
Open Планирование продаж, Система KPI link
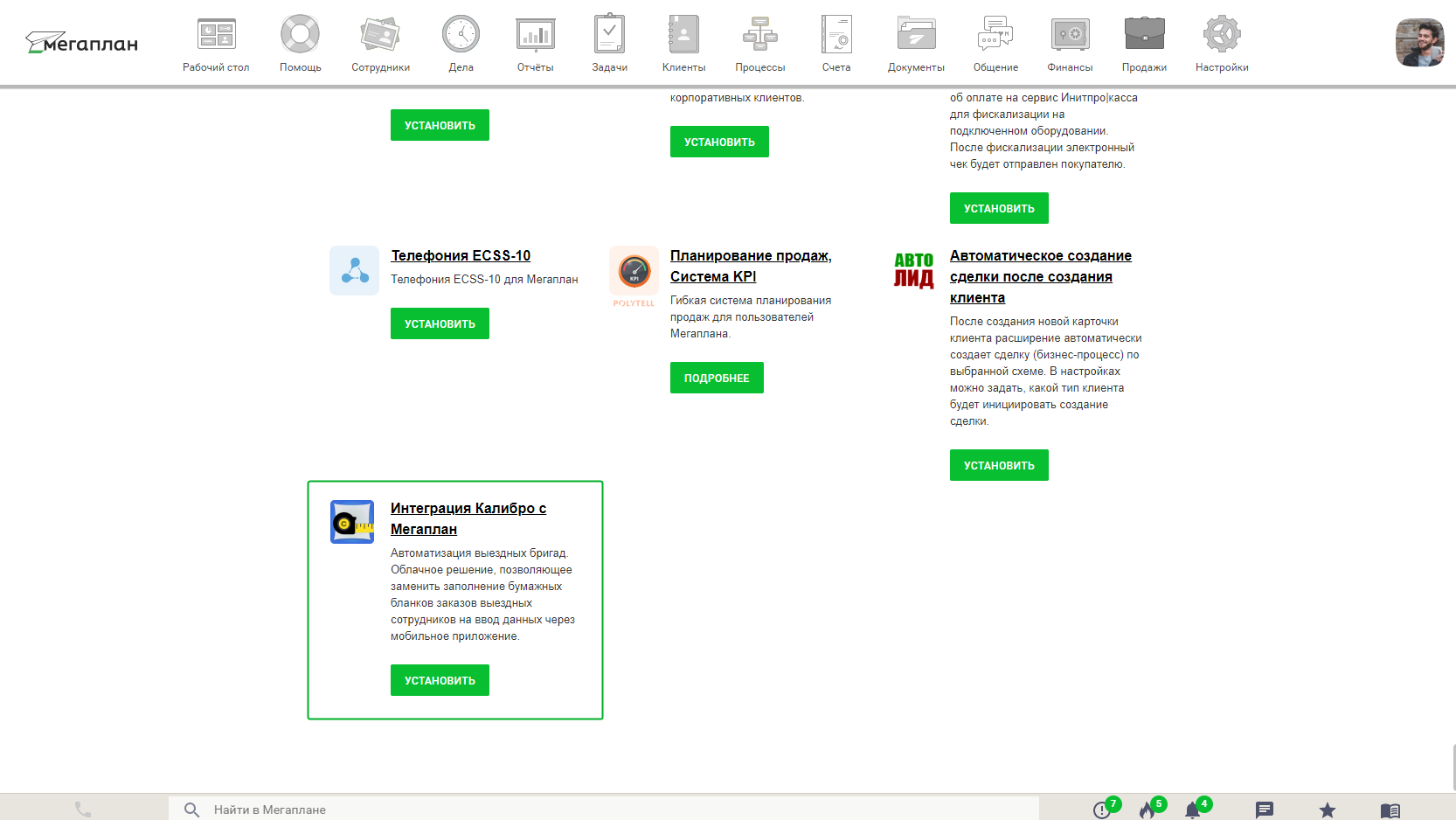coord(751,266)
